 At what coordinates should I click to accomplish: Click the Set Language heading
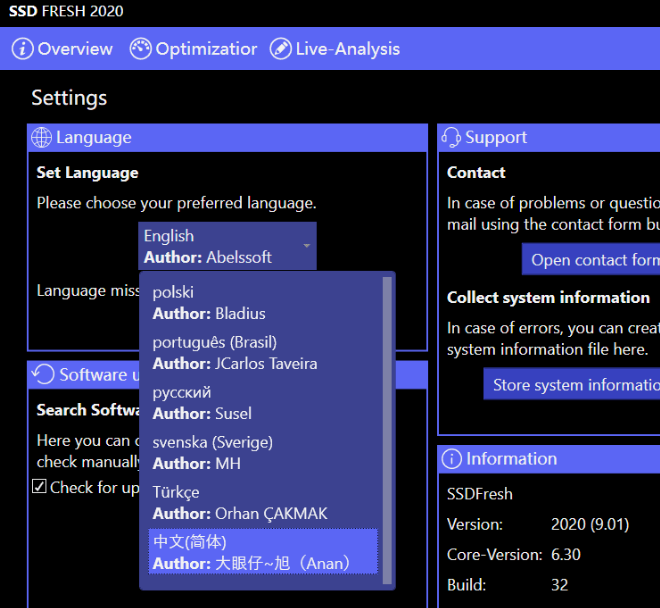[88, 173]
